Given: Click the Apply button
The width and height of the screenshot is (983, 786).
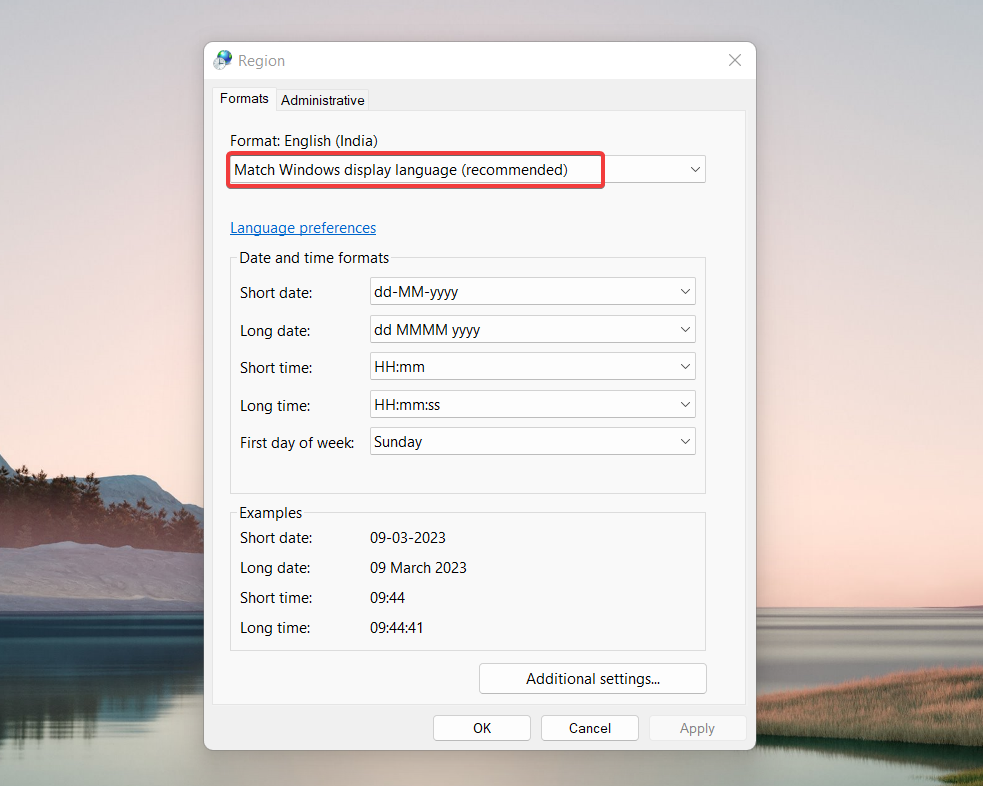Looking at the screenshot, I should pyautogui.click(x=697, y=728).
